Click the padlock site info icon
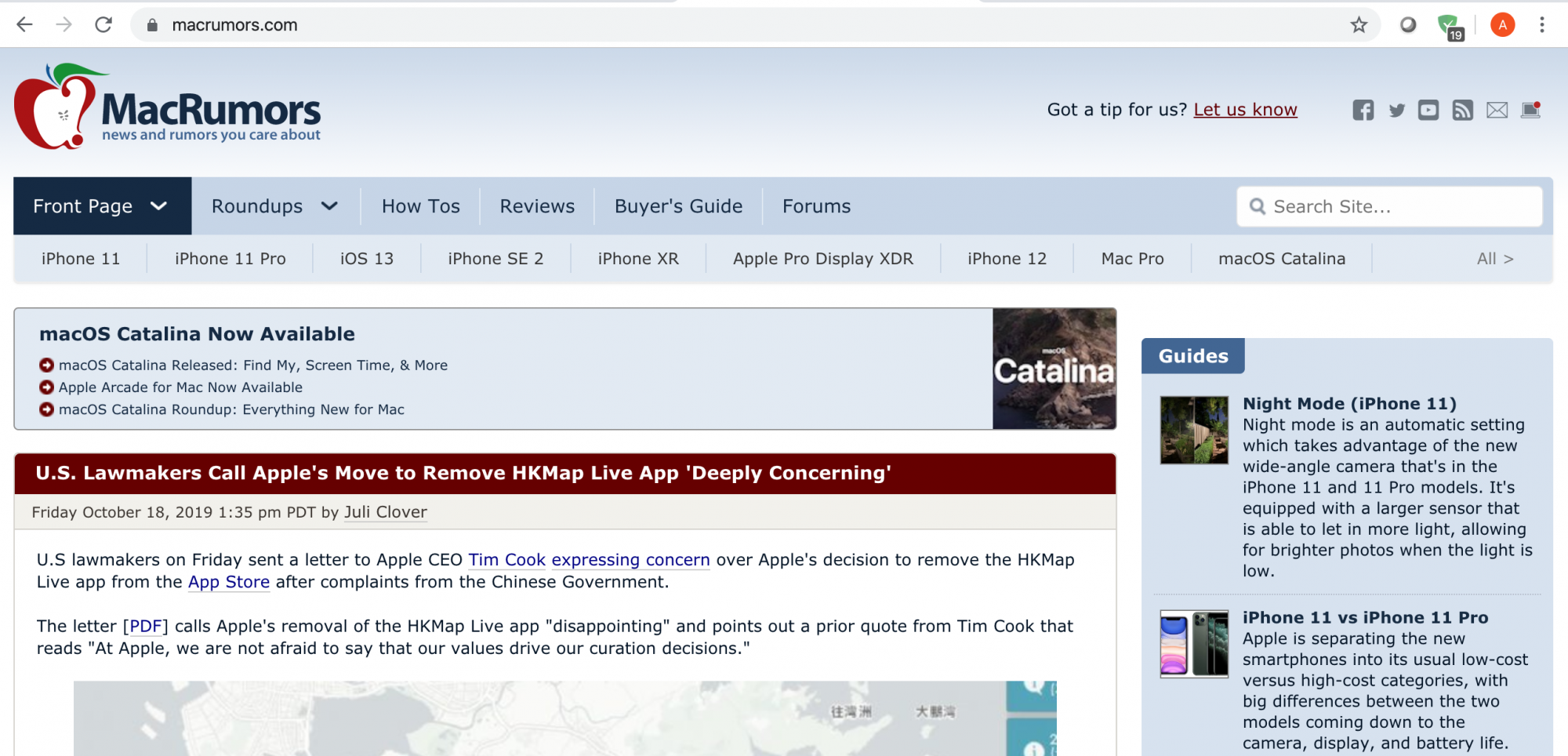The image size is (1568, 756). pyautogui.click(x=152, y=25)
